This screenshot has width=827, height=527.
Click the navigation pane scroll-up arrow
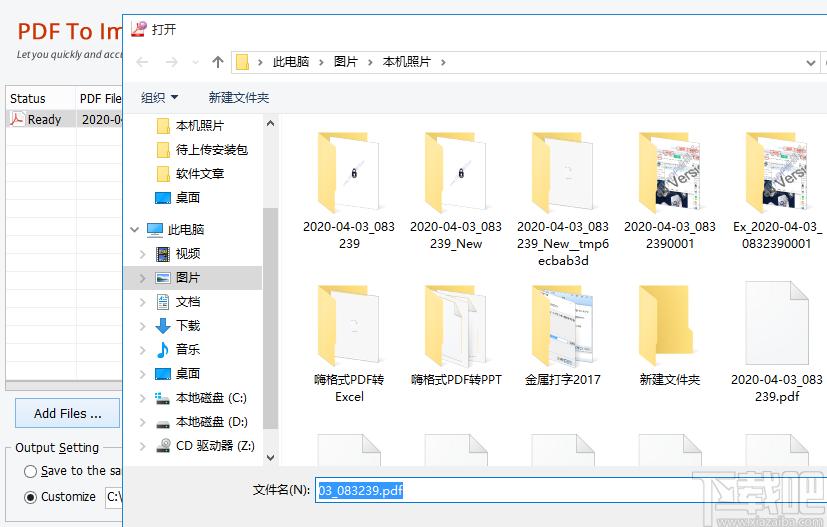[271, 123]
